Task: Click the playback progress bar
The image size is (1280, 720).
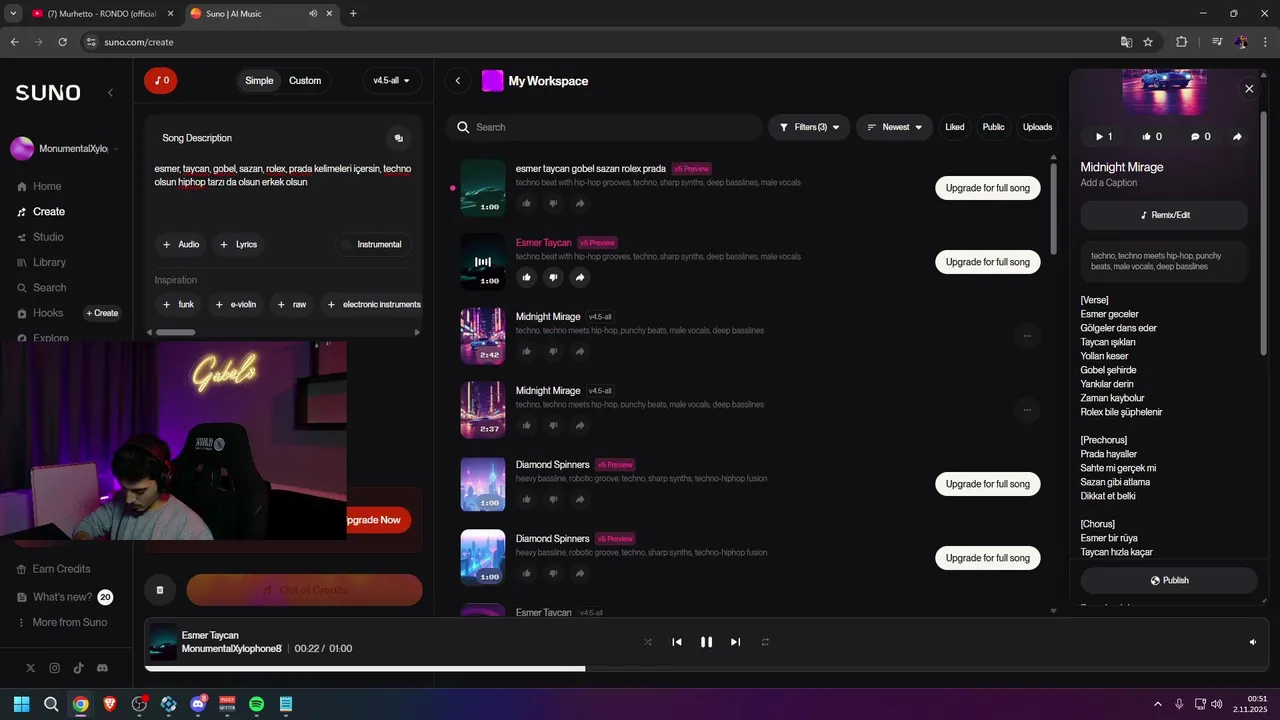Action: click(706, 668)
